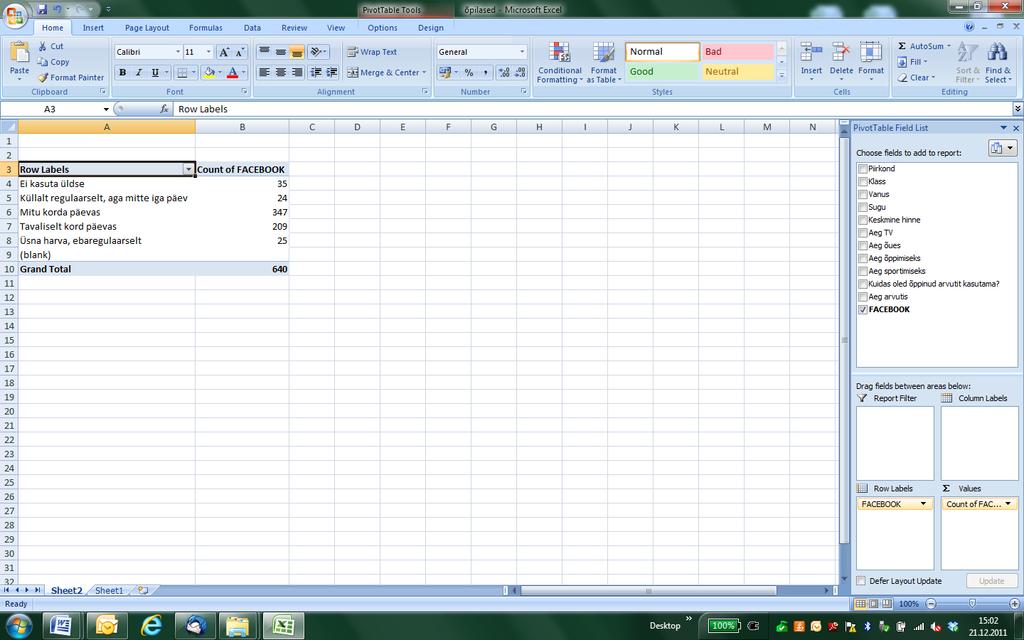Image resolution: width=1024 pixels, height=640 pixels.
Task: Apply the Good cell style
Action: coord(662,72)
